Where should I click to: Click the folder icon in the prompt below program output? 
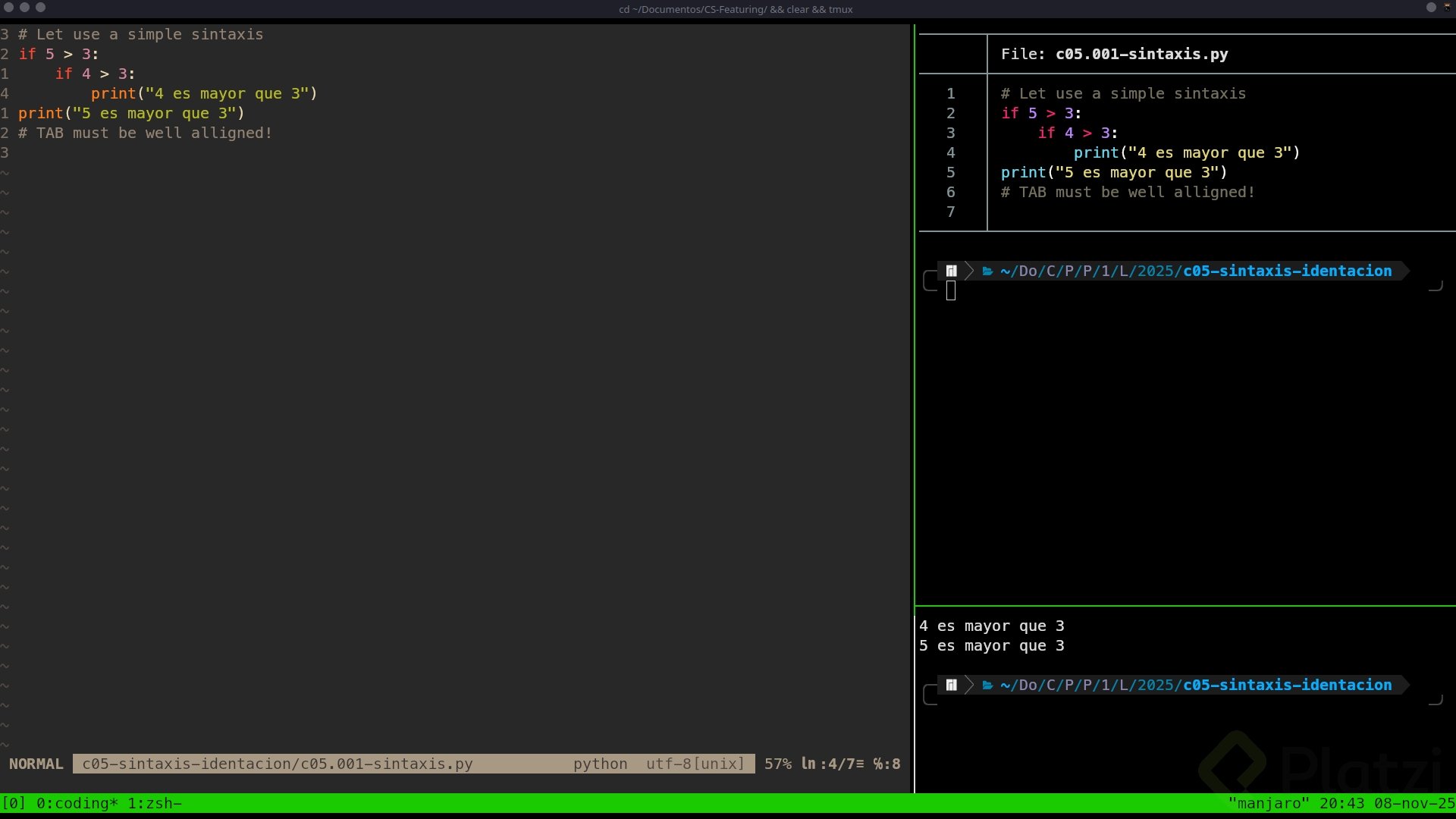(987, 686)
